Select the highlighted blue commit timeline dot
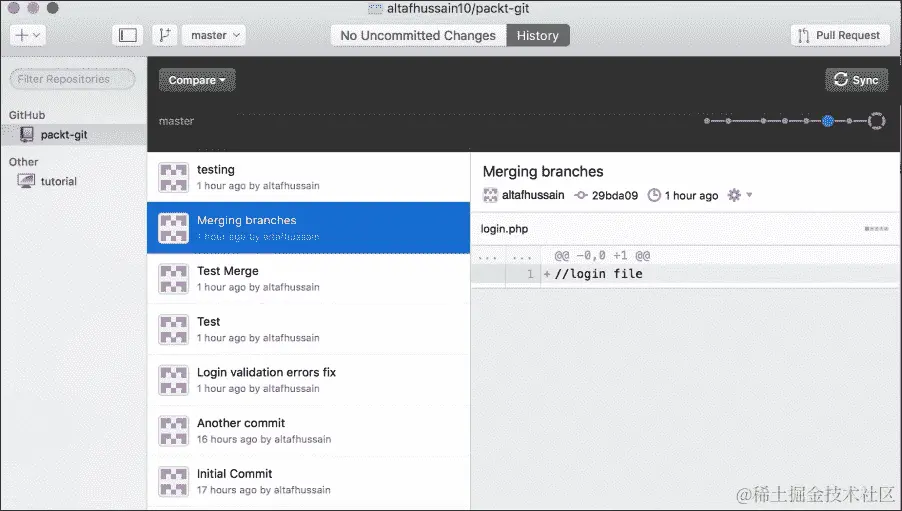The image size is (902, 511). point(828,121)
